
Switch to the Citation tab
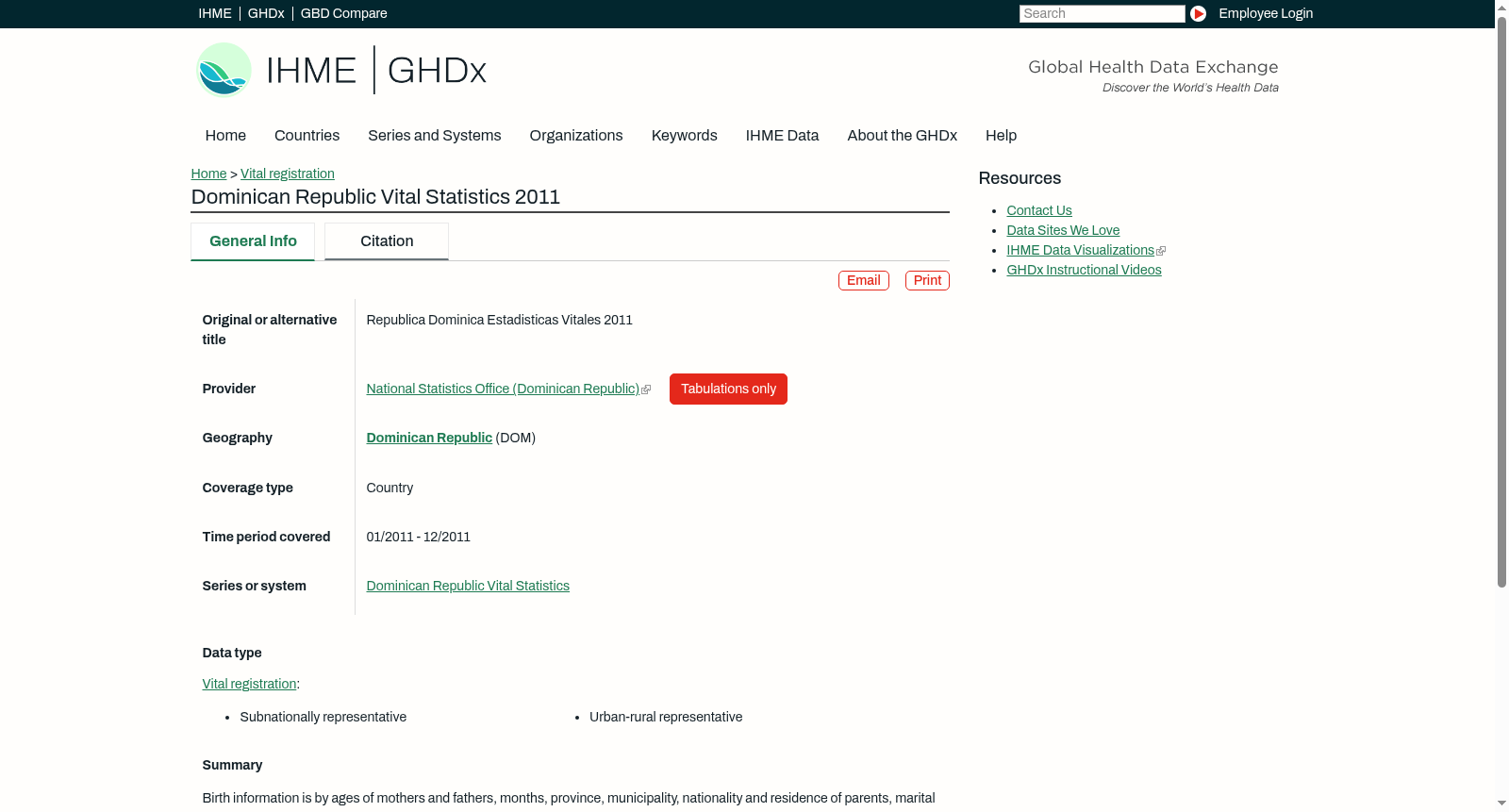pos(387,241)
